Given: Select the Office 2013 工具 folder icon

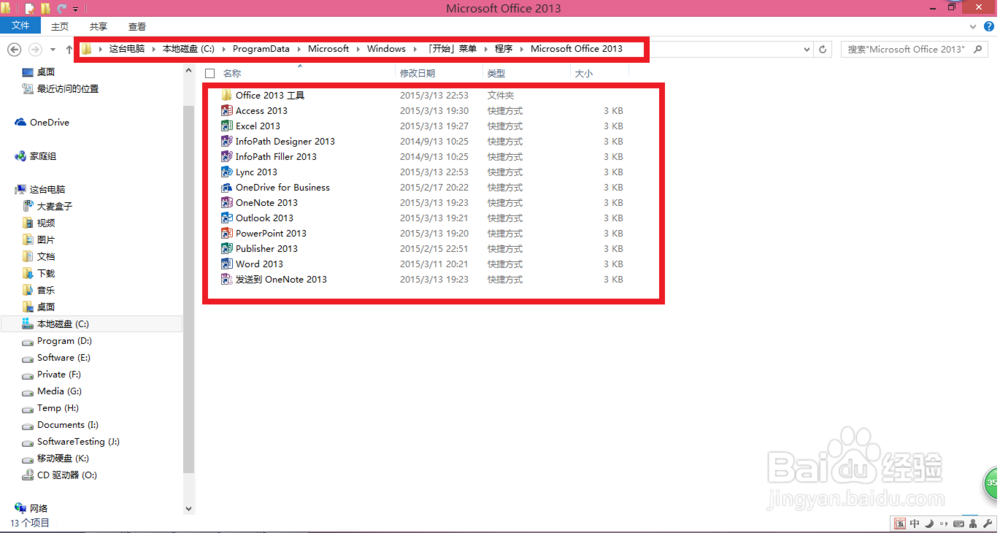Looking at the screenshot, I should [226, 95].
